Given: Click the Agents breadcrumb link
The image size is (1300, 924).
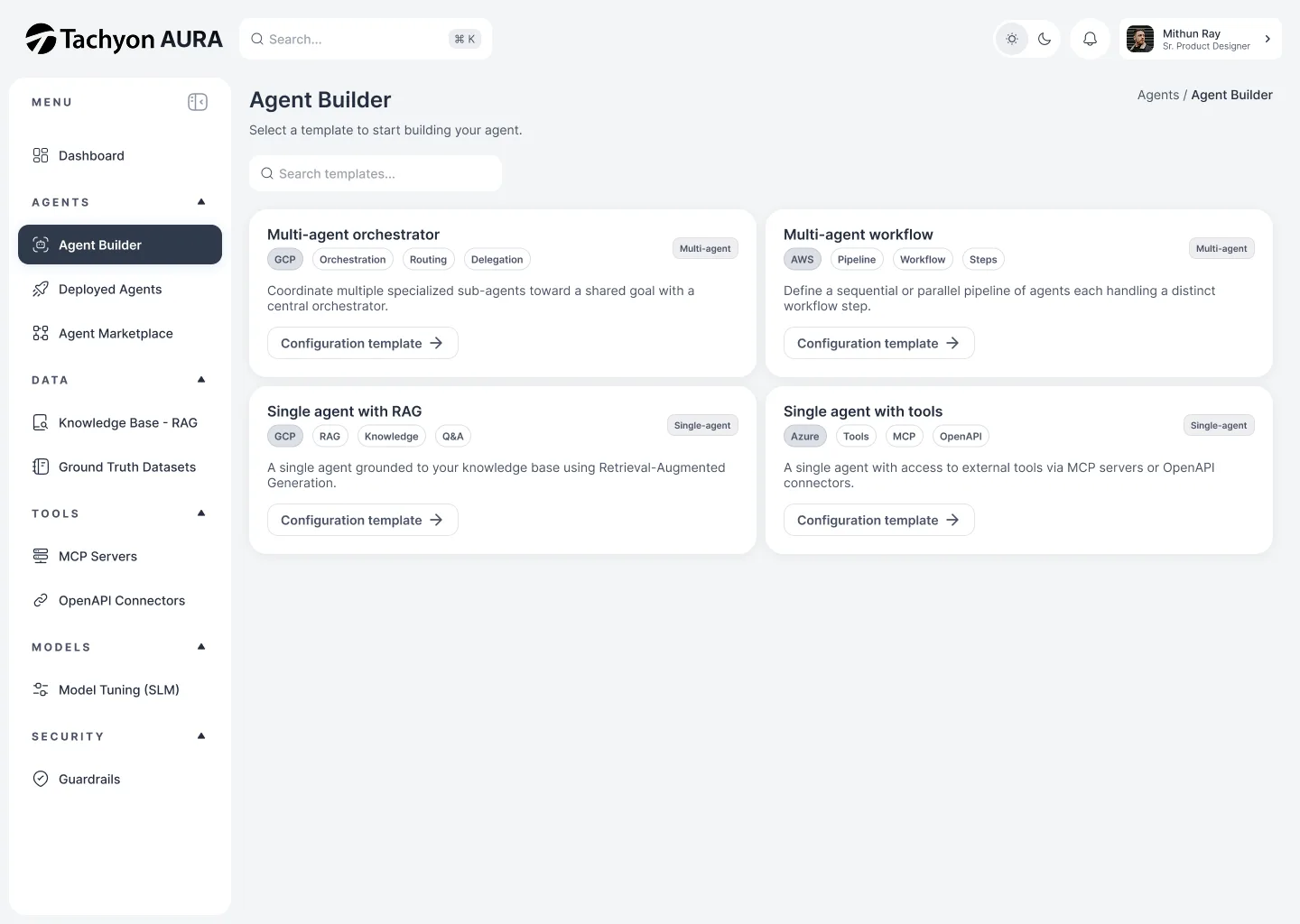Looking at the screenshot, I should click(x=1158, y=95).
